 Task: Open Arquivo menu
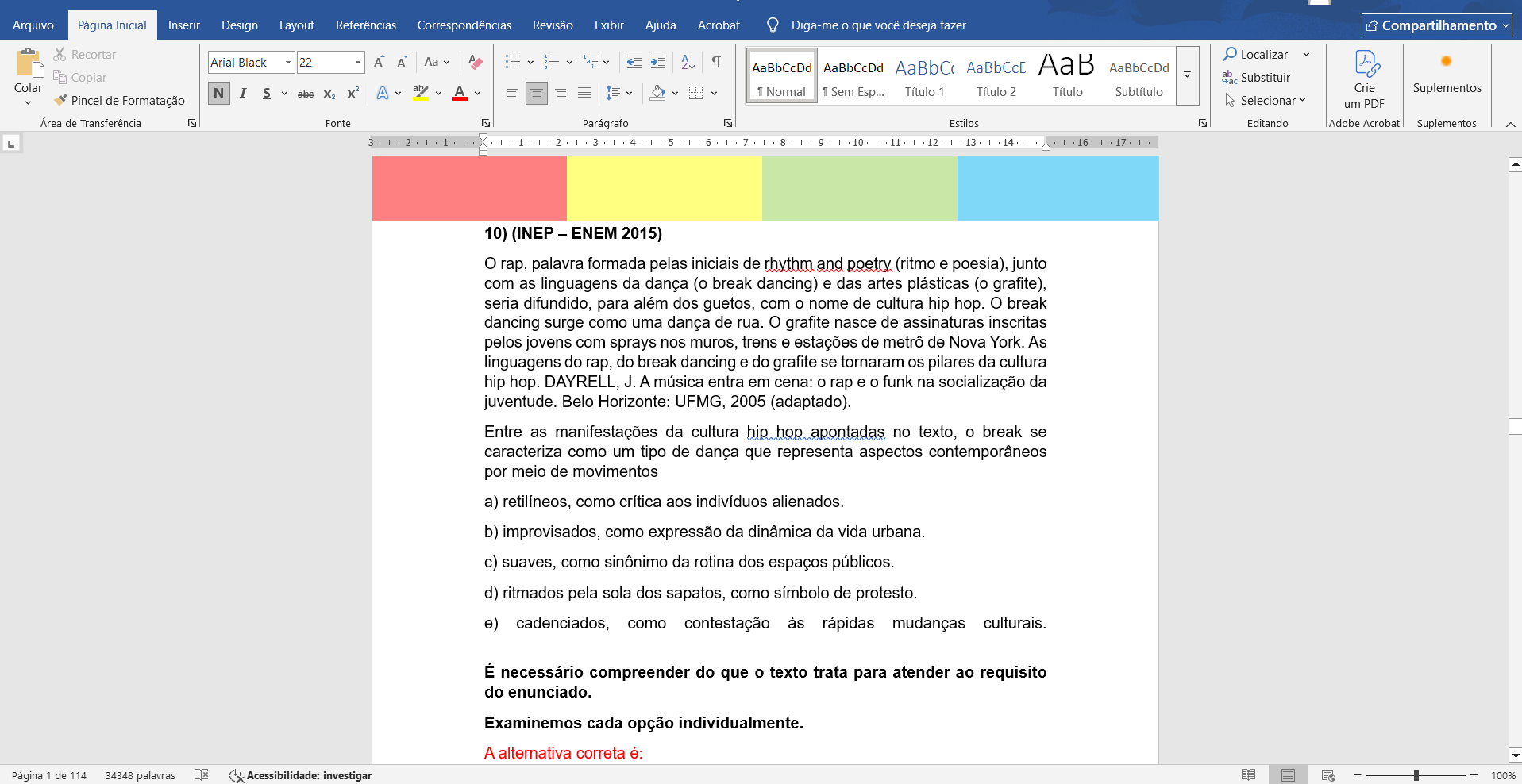33,25
